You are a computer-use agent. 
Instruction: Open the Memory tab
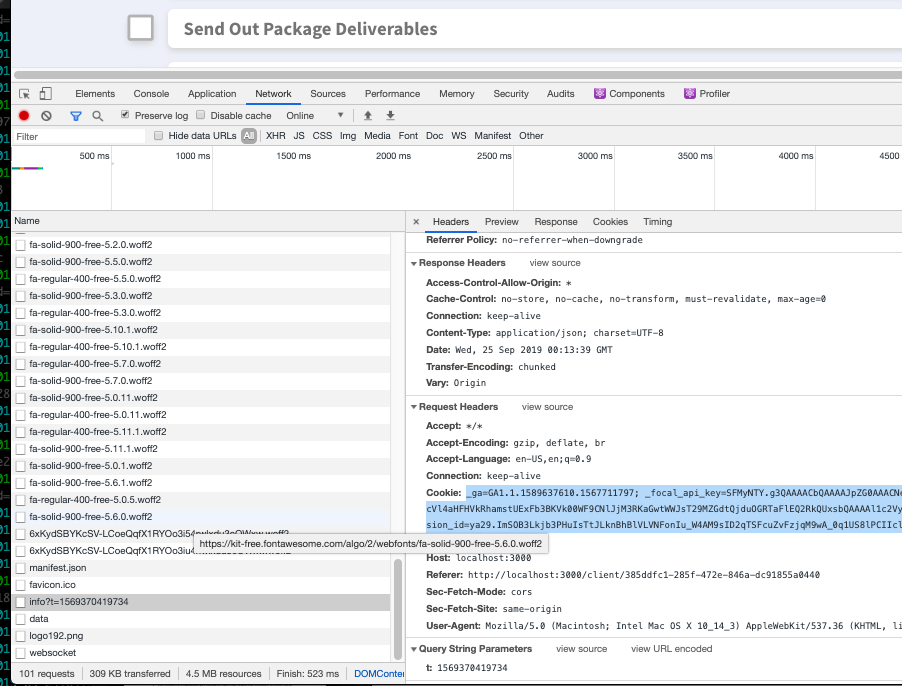coord(457,94)
